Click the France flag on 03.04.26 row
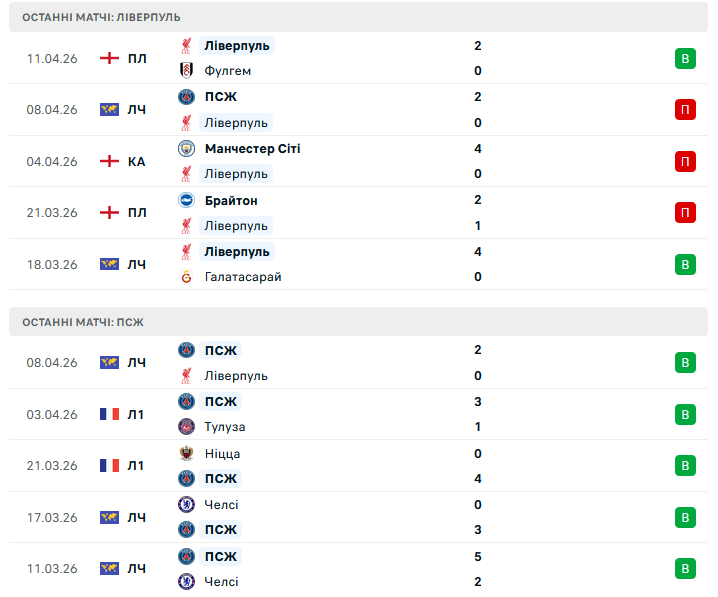Image resolution: width=718 pixels, height=597 pixels. click(109, 414)
